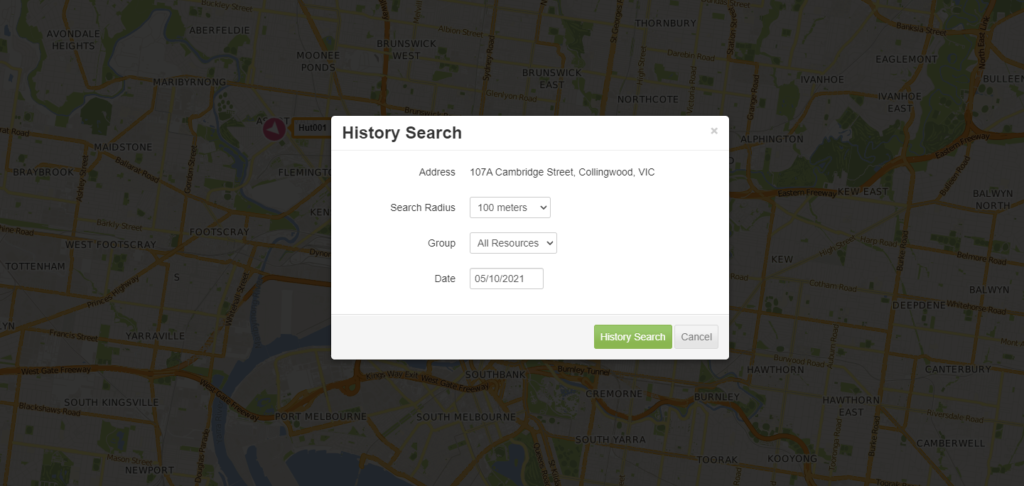Click the address text 107A Cambridge Street
Viewport: 1024px width, 486px height.
click(562, 172)
